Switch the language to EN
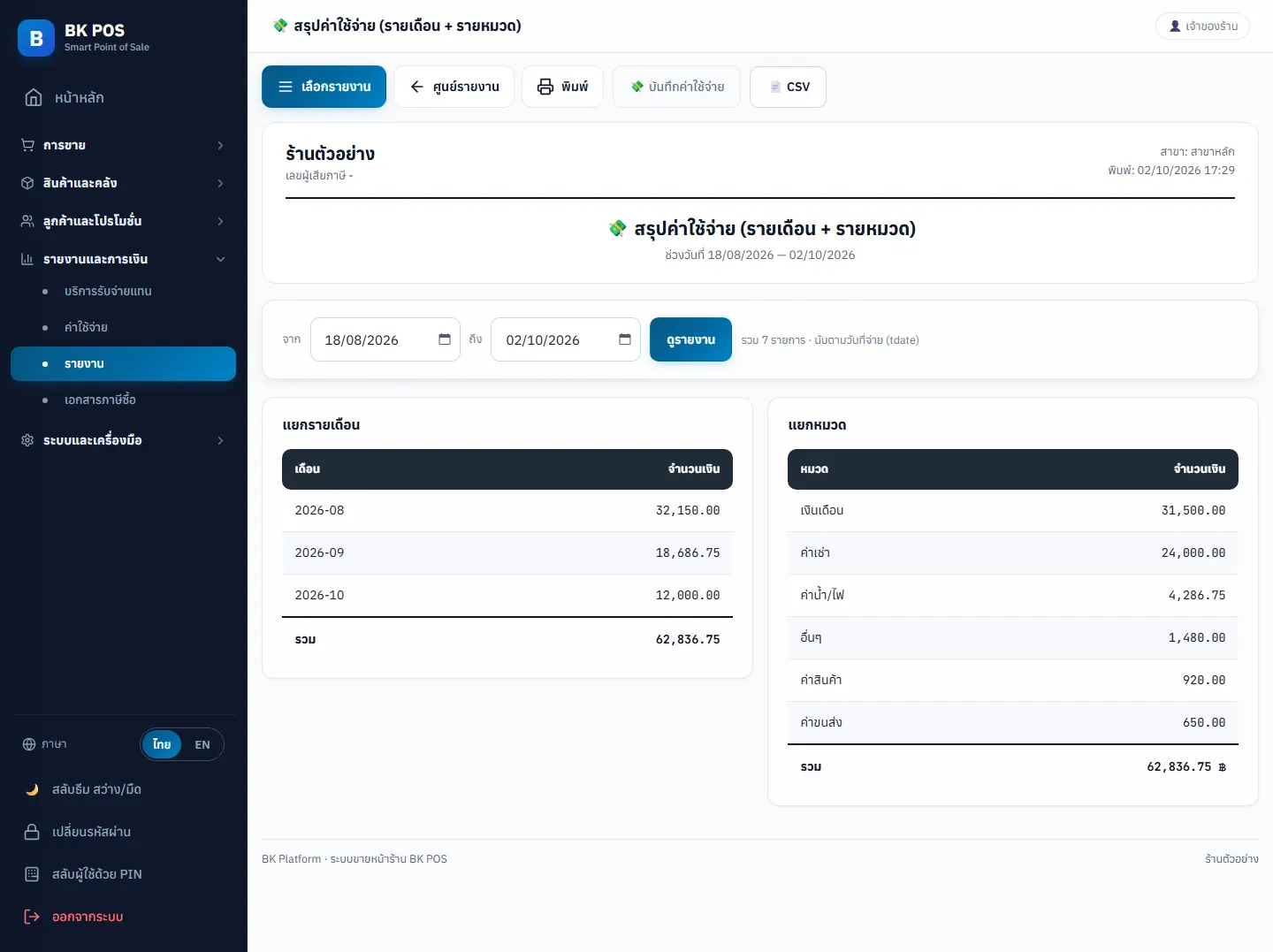Viewport: 1273px width, 952px height. (202, 744)
